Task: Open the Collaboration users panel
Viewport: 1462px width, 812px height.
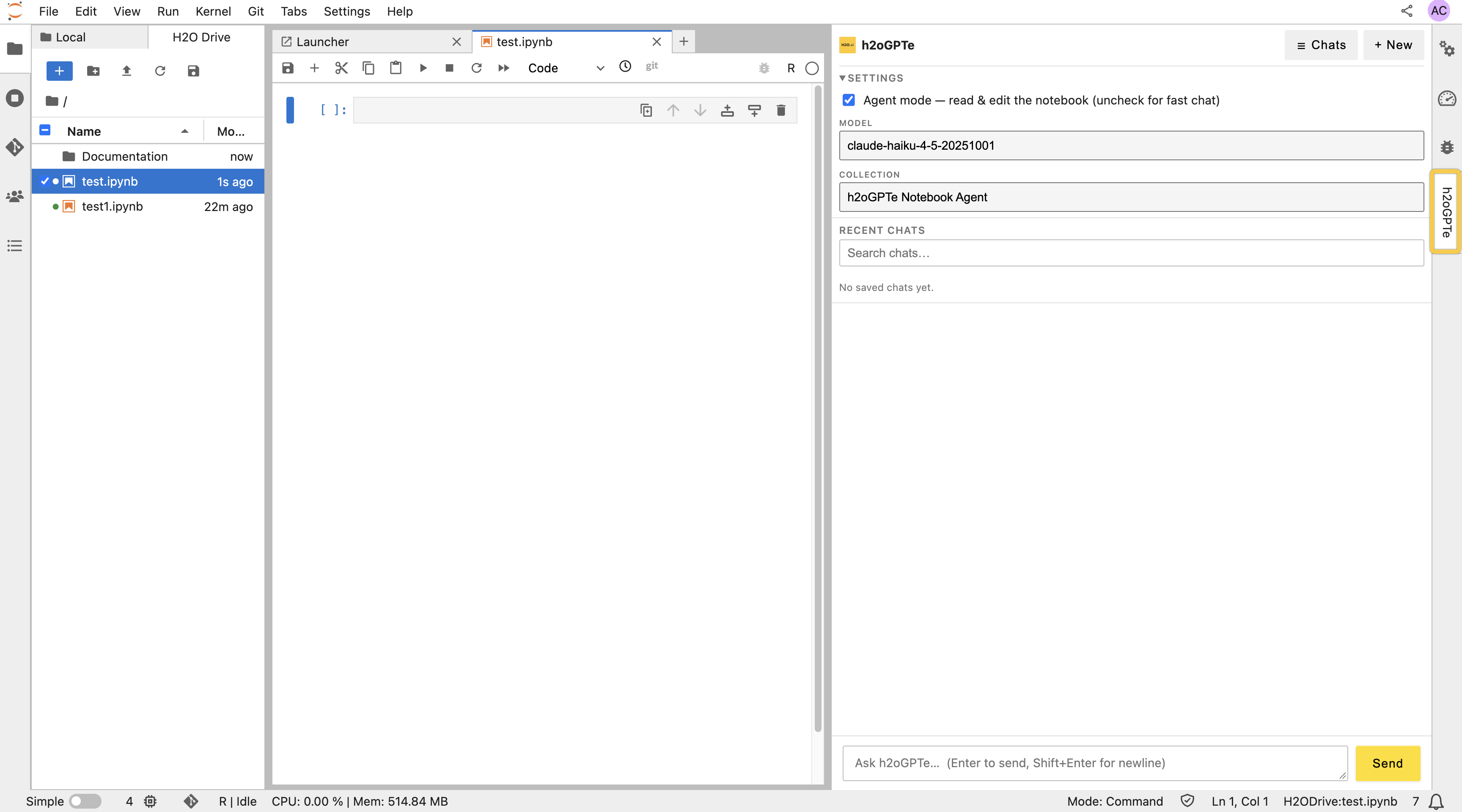Action: pyautogui.click(x=15, y=196)
